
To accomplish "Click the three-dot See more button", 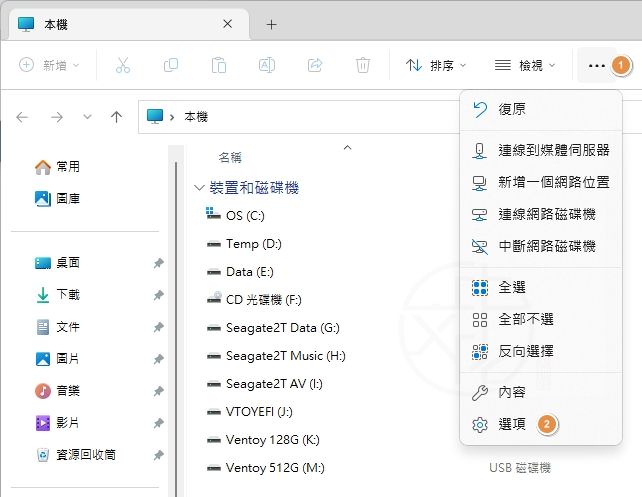I will coord(597,65).
